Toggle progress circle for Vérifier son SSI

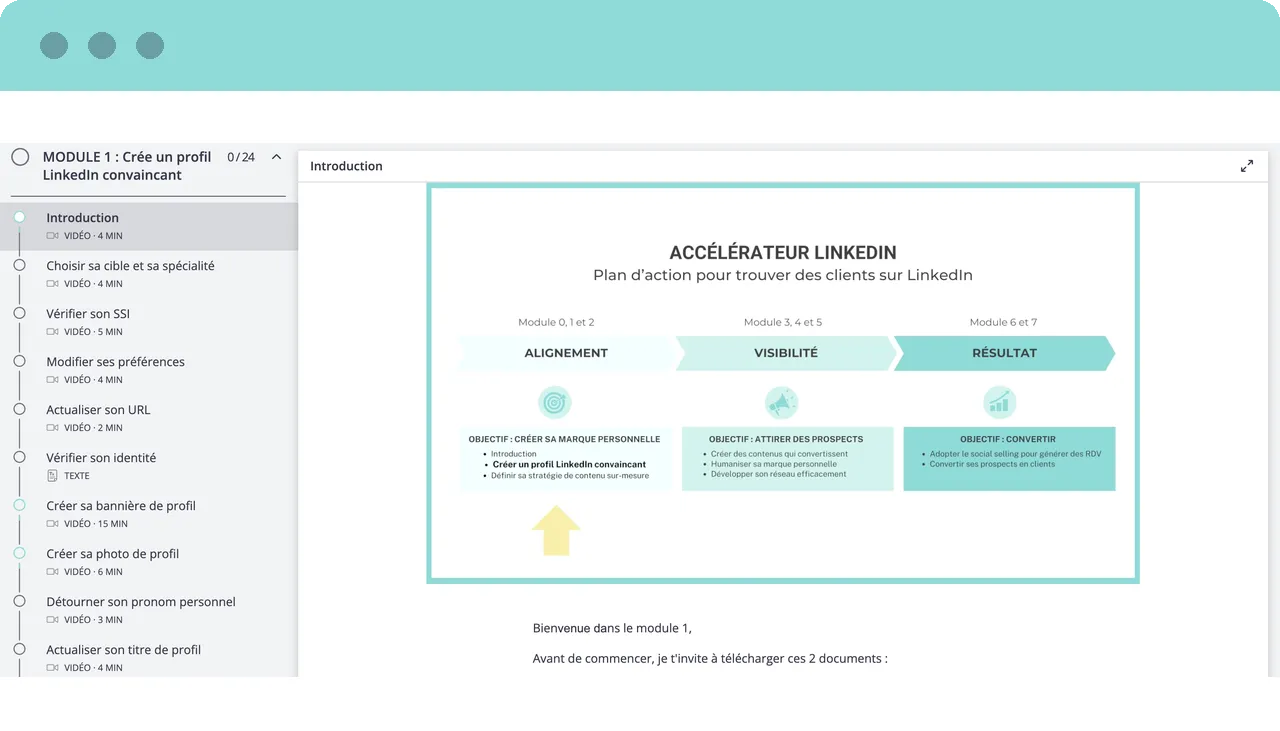click(19, 313)
